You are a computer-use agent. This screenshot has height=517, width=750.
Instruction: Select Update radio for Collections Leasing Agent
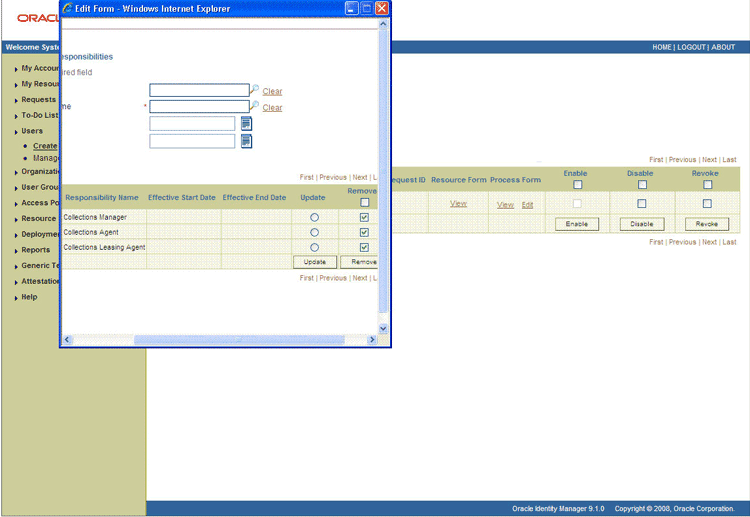314,248
